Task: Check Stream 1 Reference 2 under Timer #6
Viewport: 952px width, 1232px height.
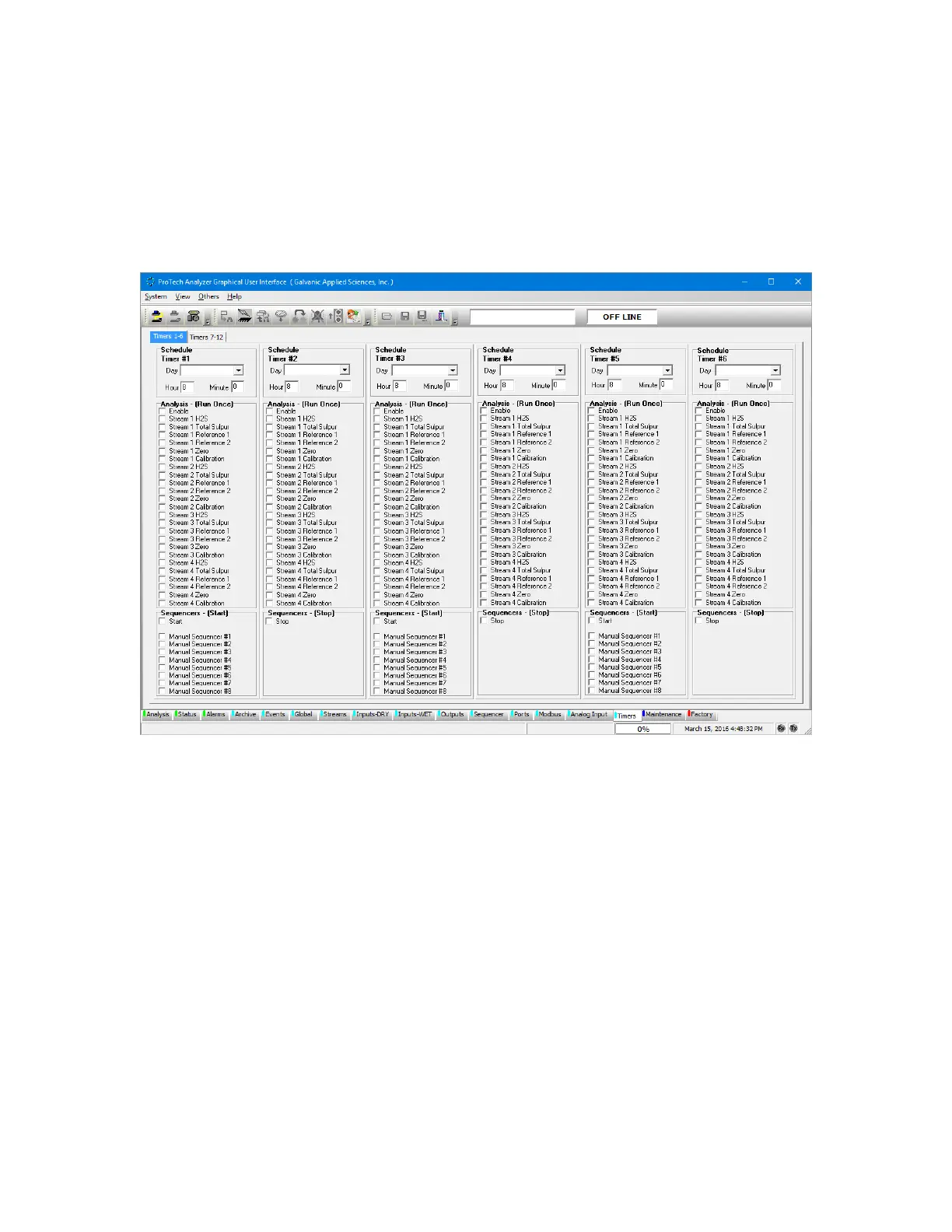Action: click(x=699, y=443)
